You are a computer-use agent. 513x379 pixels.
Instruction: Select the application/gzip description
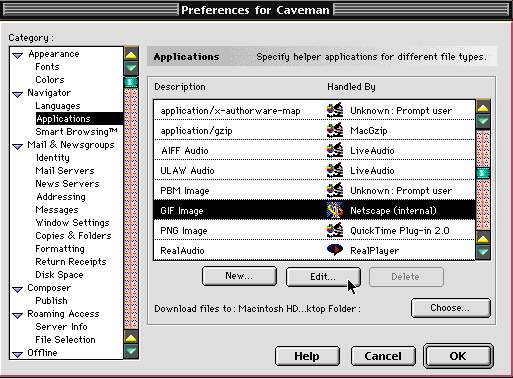pos(196,131)
